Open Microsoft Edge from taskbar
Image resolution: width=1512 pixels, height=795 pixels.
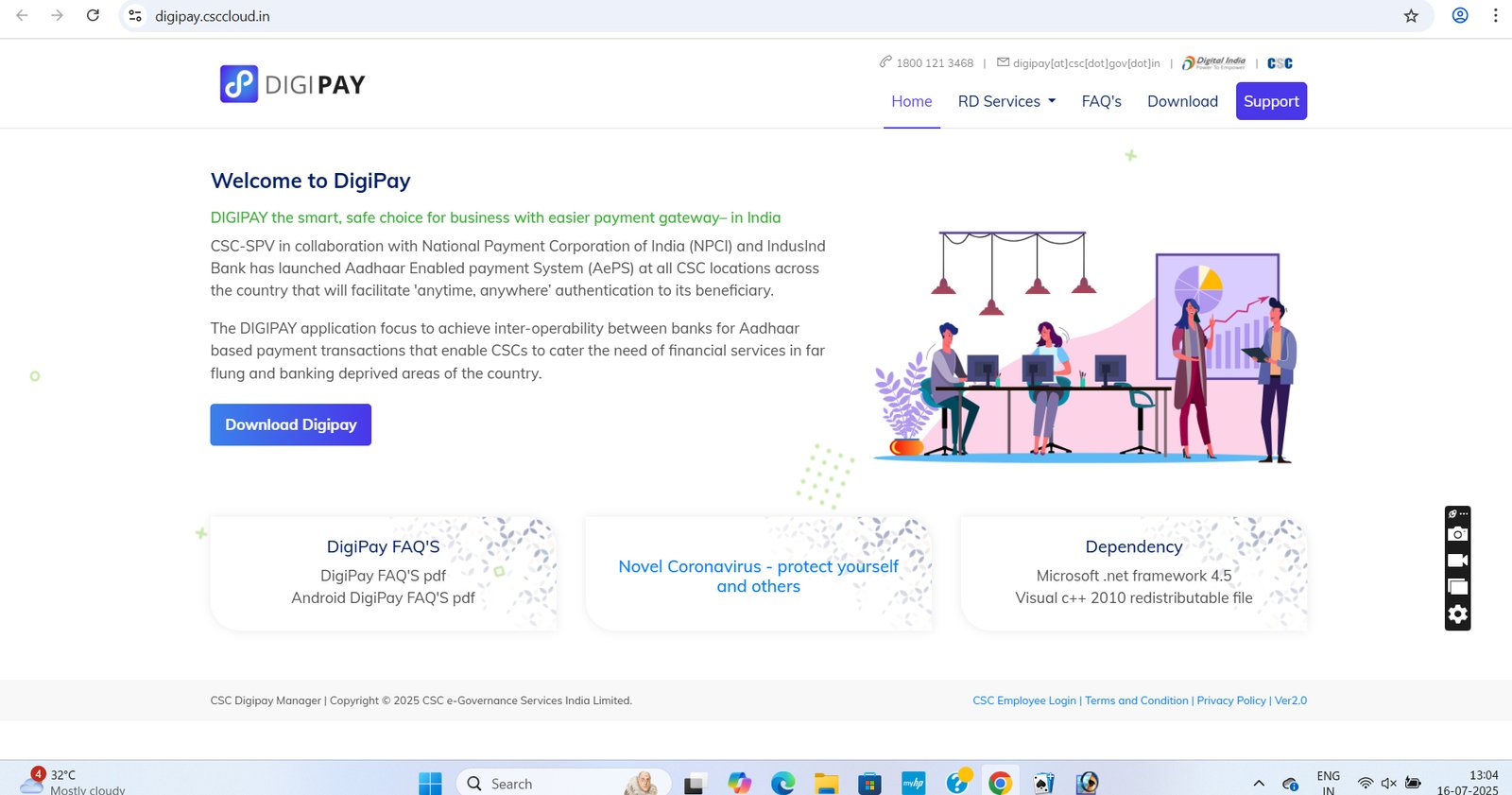coord(782,783)
